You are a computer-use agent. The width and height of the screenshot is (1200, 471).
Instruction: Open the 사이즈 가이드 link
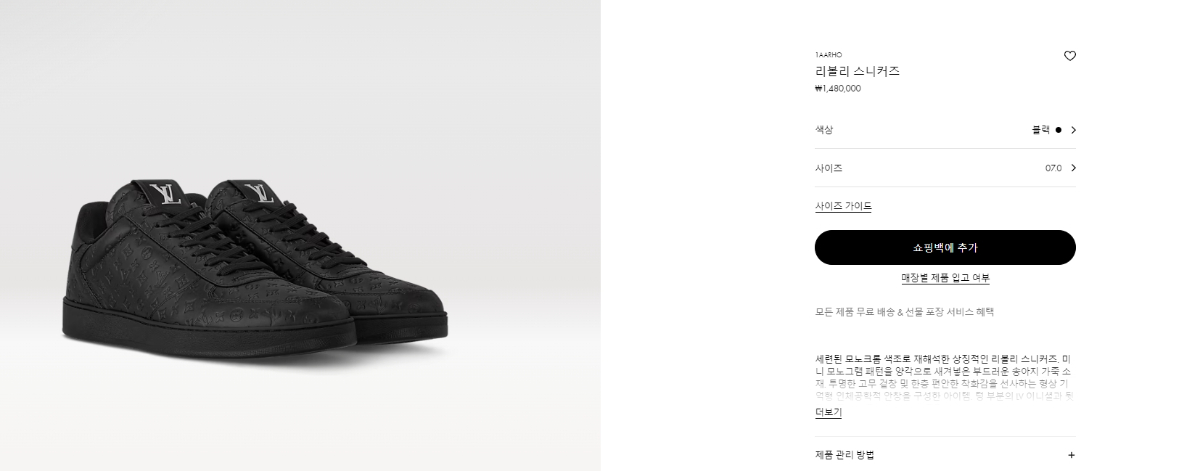coord(843,206)
